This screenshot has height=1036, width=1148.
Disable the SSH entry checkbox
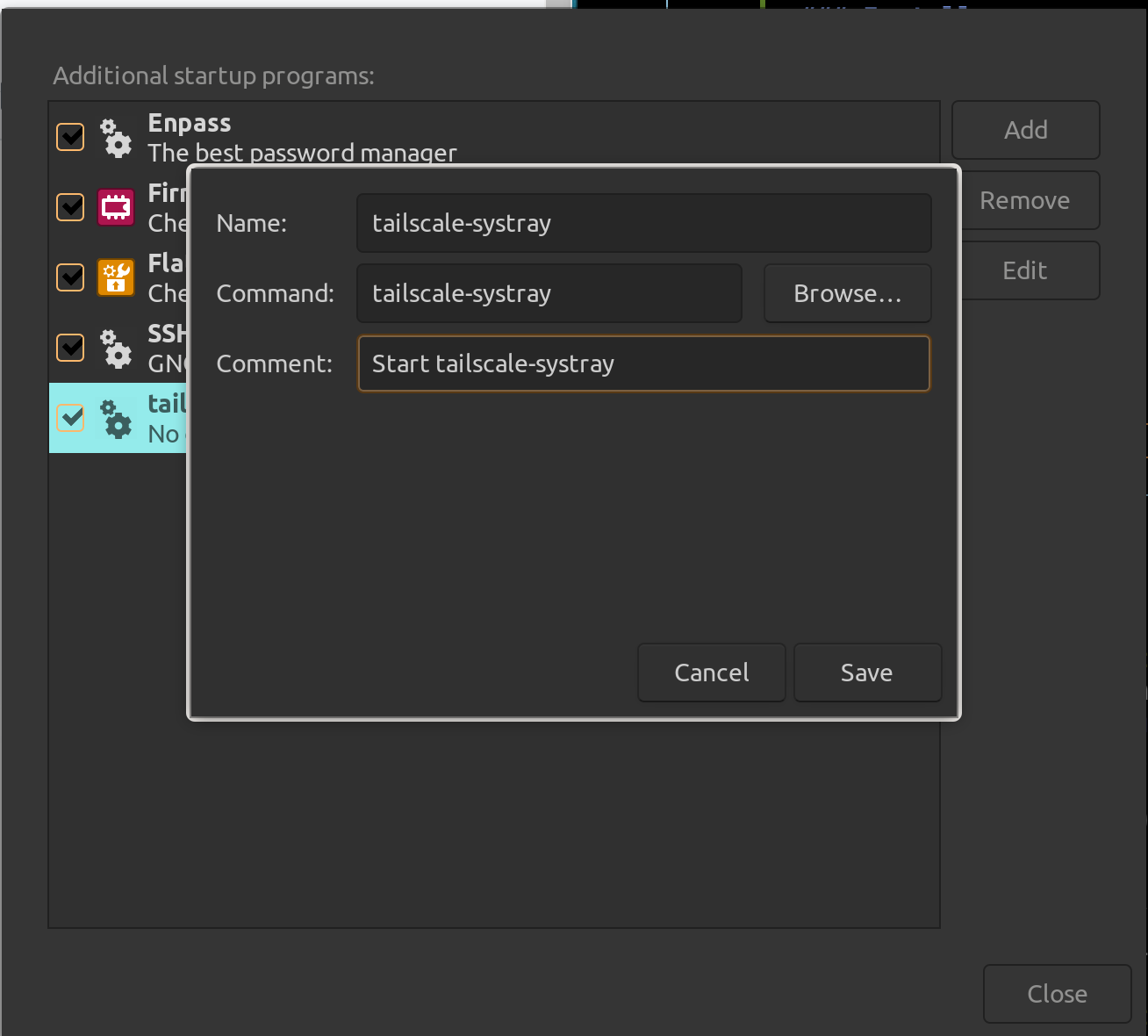click(x=70, y=348)
